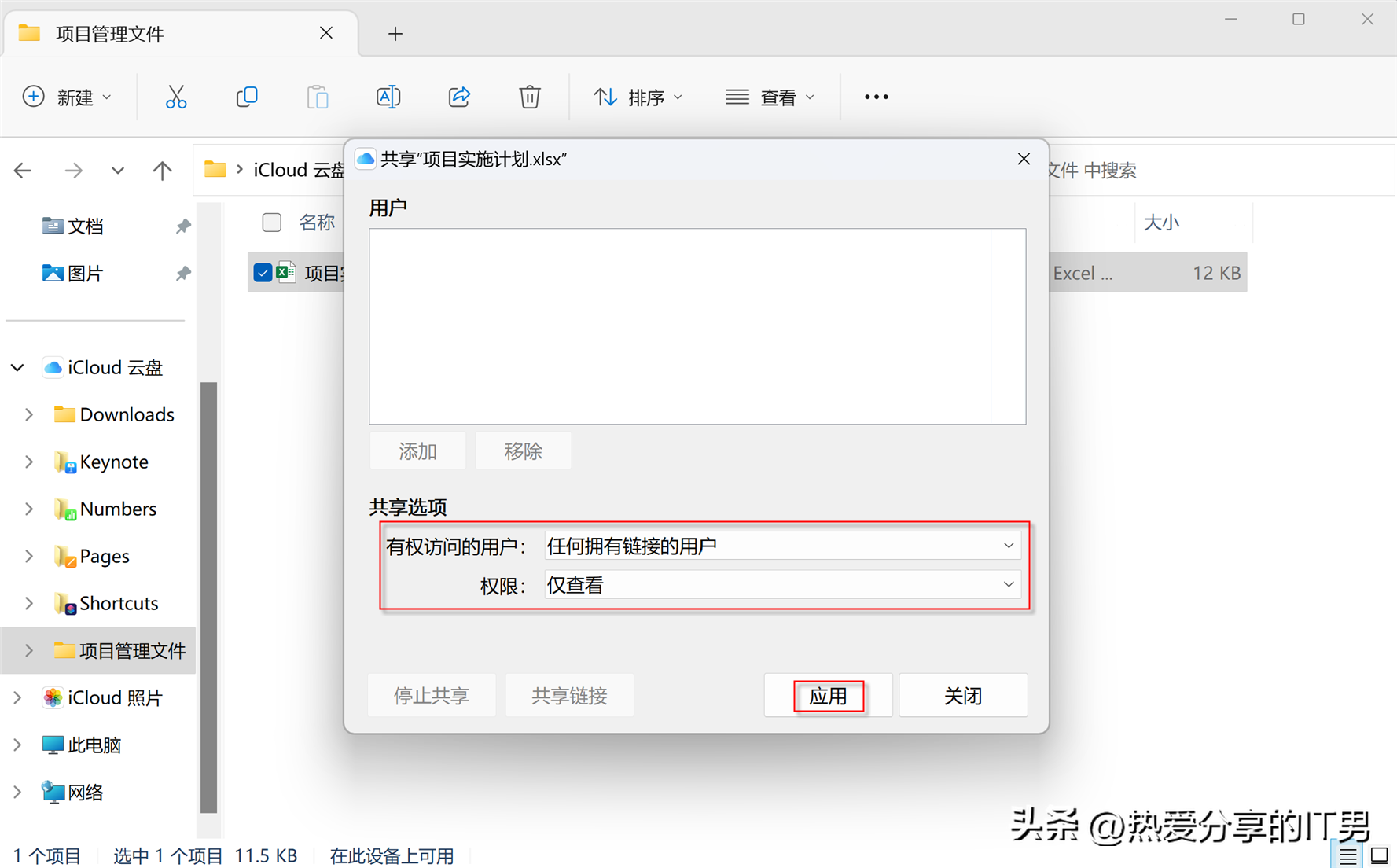Close the share dialog with X

1024,159
